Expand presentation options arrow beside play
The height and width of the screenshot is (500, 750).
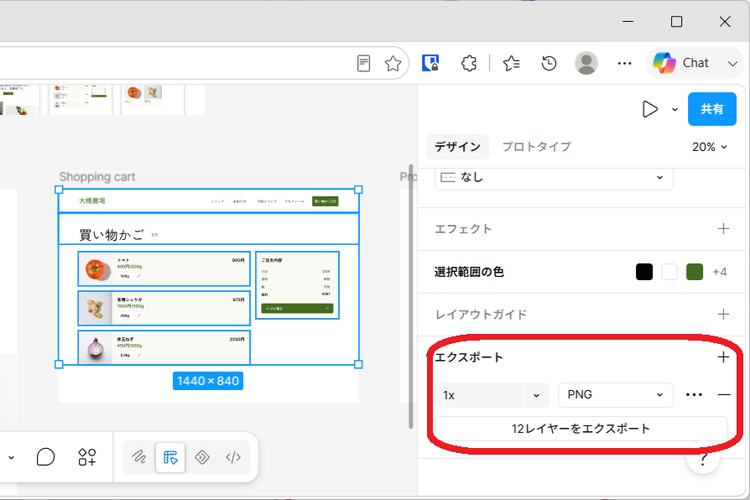(x=674, y=110)
